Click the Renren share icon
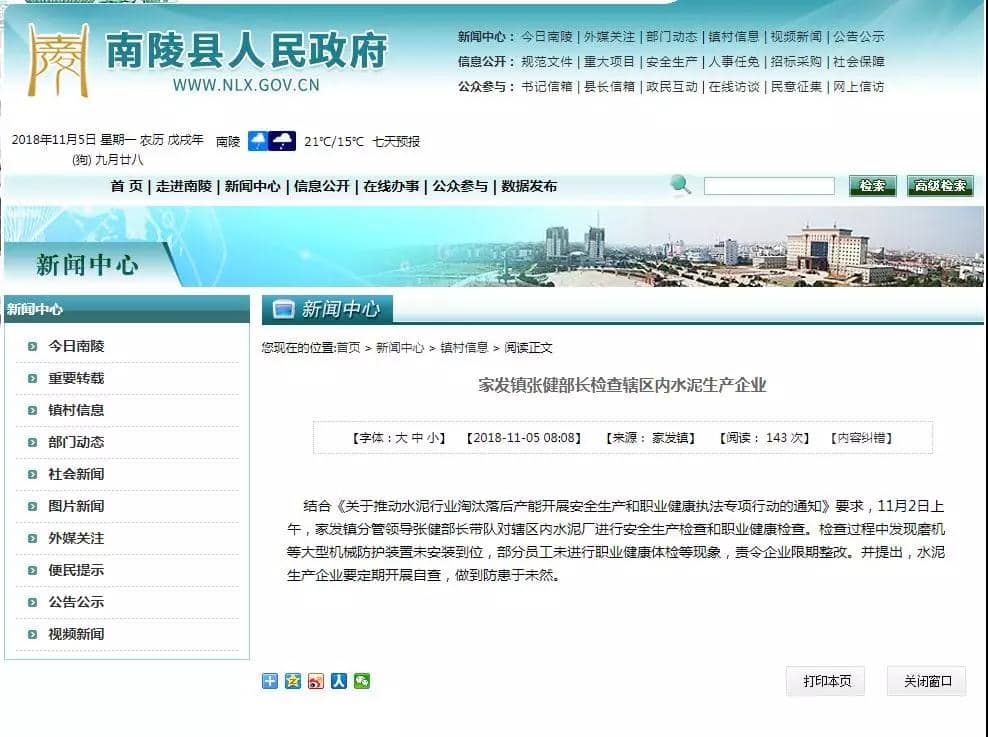988x737 pixels. click(x=339, y=681)
